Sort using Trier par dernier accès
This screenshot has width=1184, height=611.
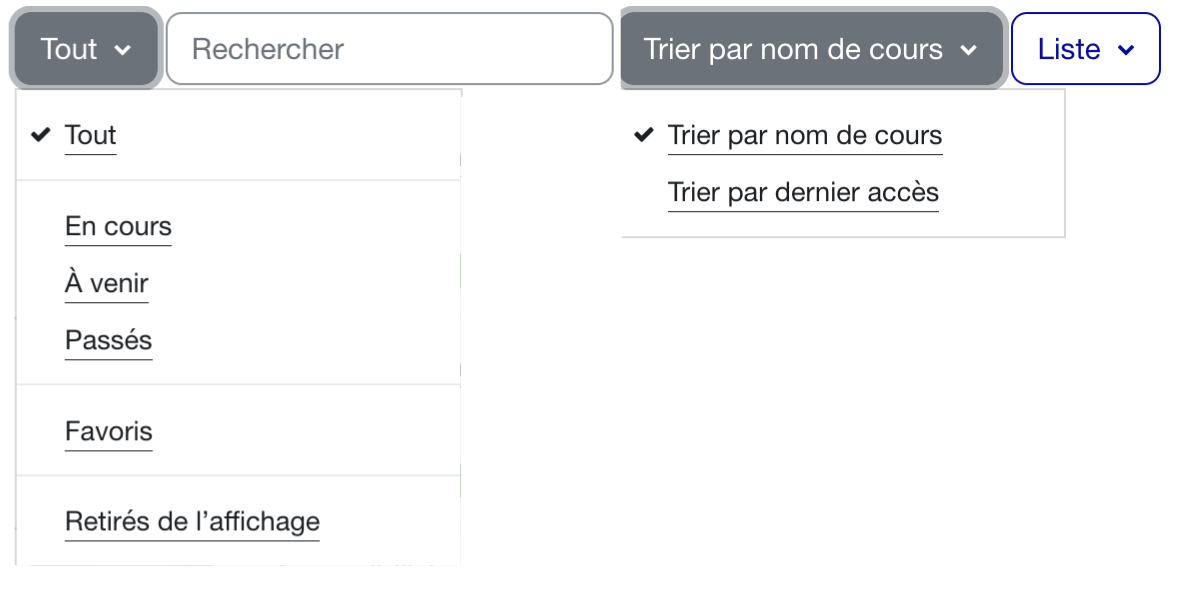pos(803,193)
